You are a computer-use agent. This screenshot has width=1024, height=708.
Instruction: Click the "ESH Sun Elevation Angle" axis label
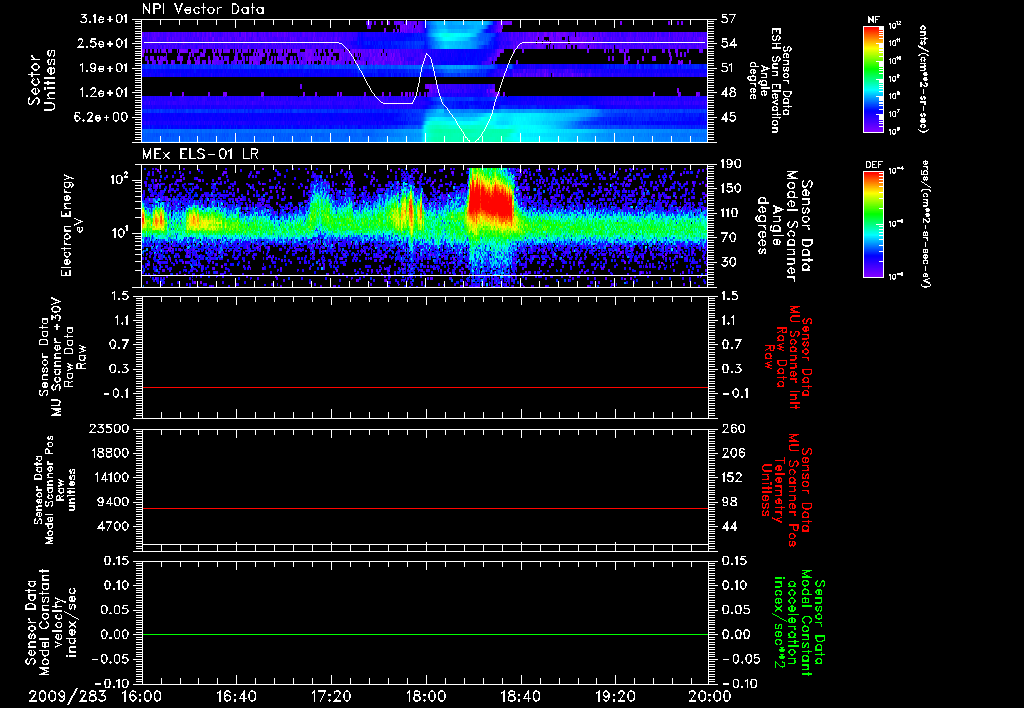pos(771,80)
